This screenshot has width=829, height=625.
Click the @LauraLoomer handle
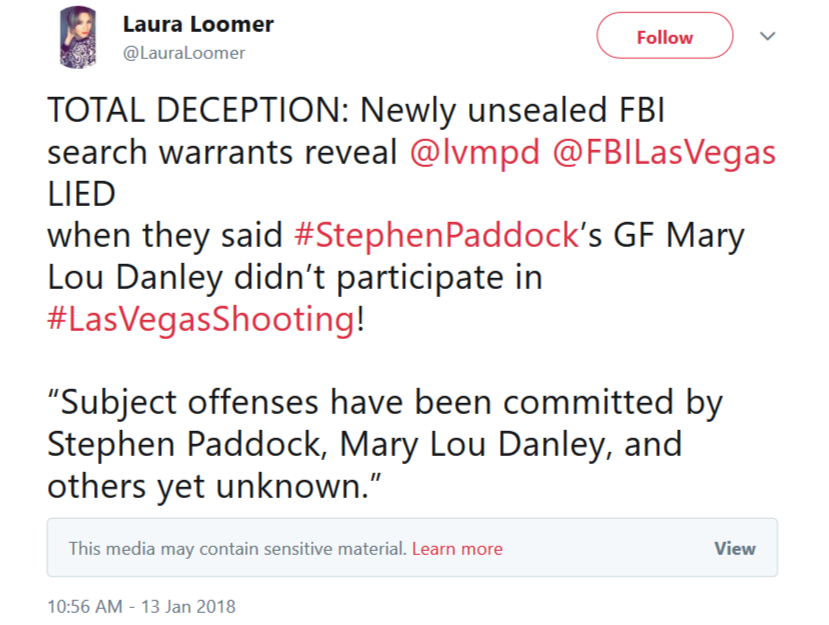tap(184, 53)
